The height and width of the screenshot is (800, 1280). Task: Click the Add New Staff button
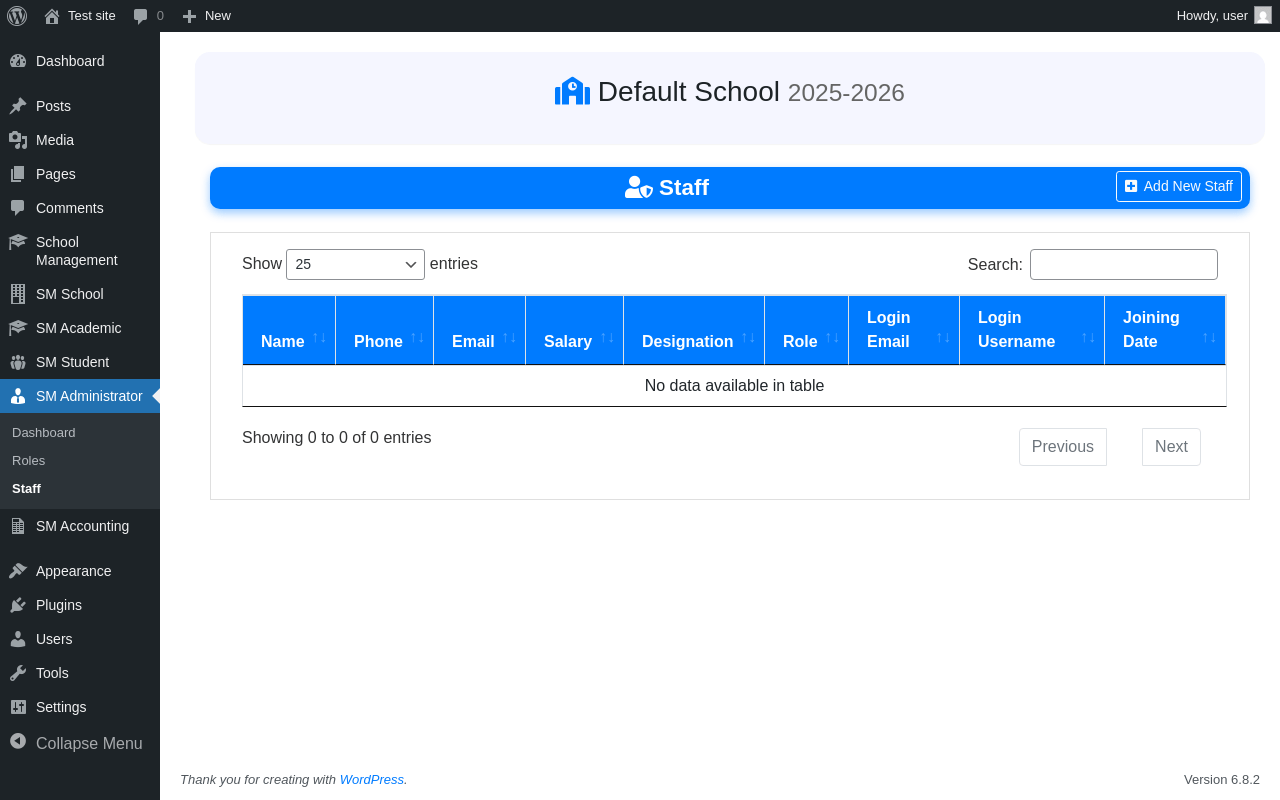(1179, 186)
